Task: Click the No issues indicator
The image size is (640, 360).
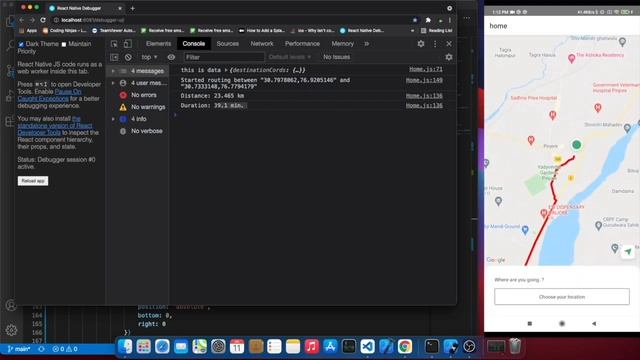Action: tap(336, 57)
